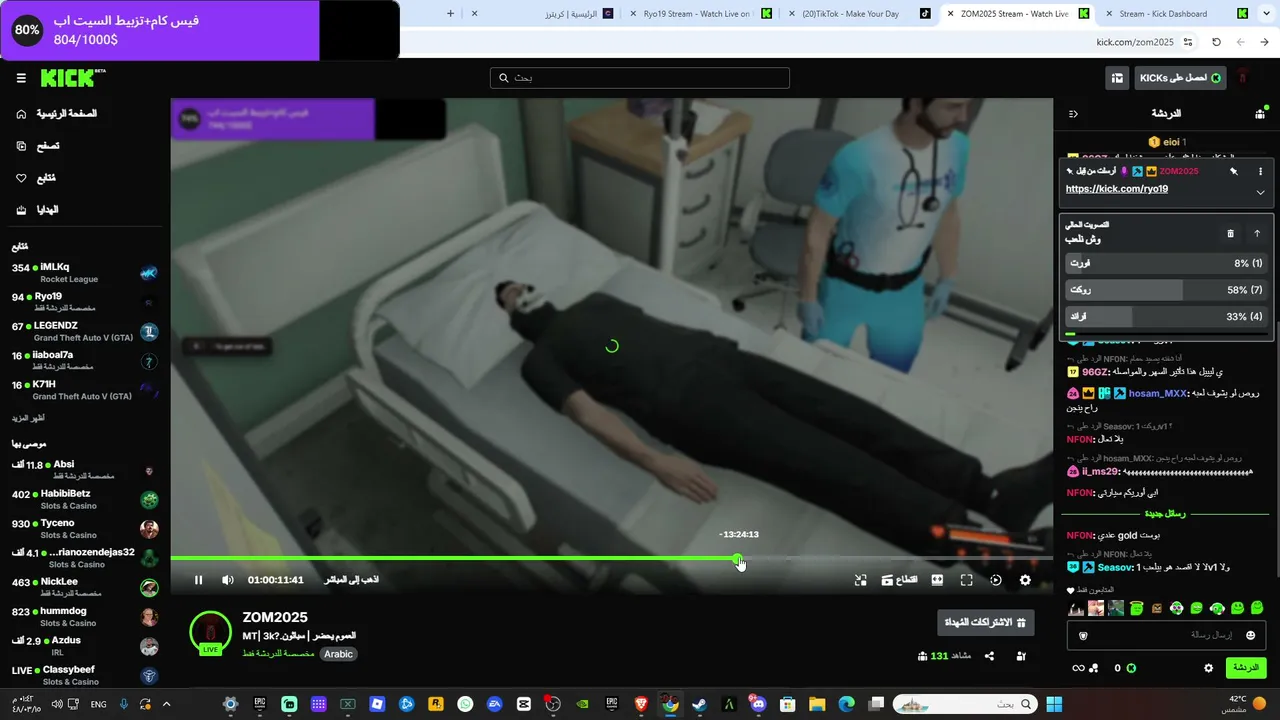
Task: Click the Windows taskbar search box
Action: click(965, 704)
